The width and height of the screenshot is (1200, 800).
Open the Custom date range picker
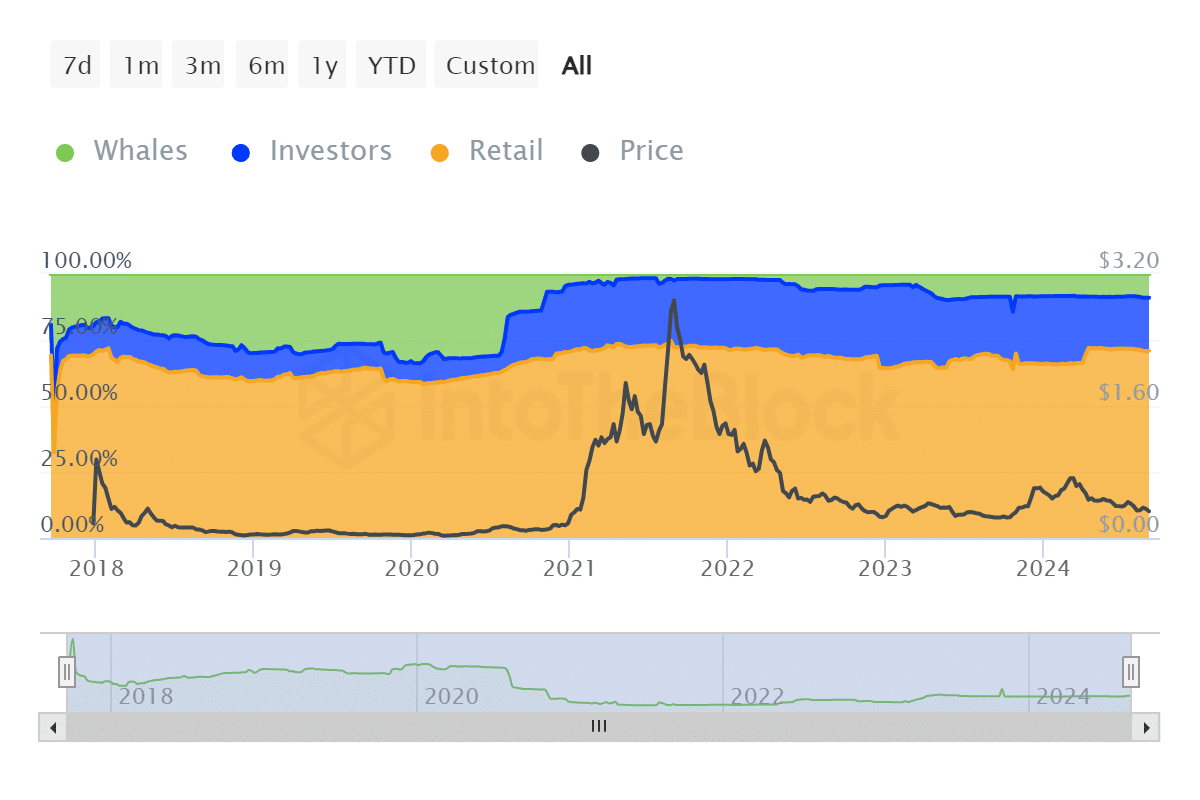tap(490, 65)
